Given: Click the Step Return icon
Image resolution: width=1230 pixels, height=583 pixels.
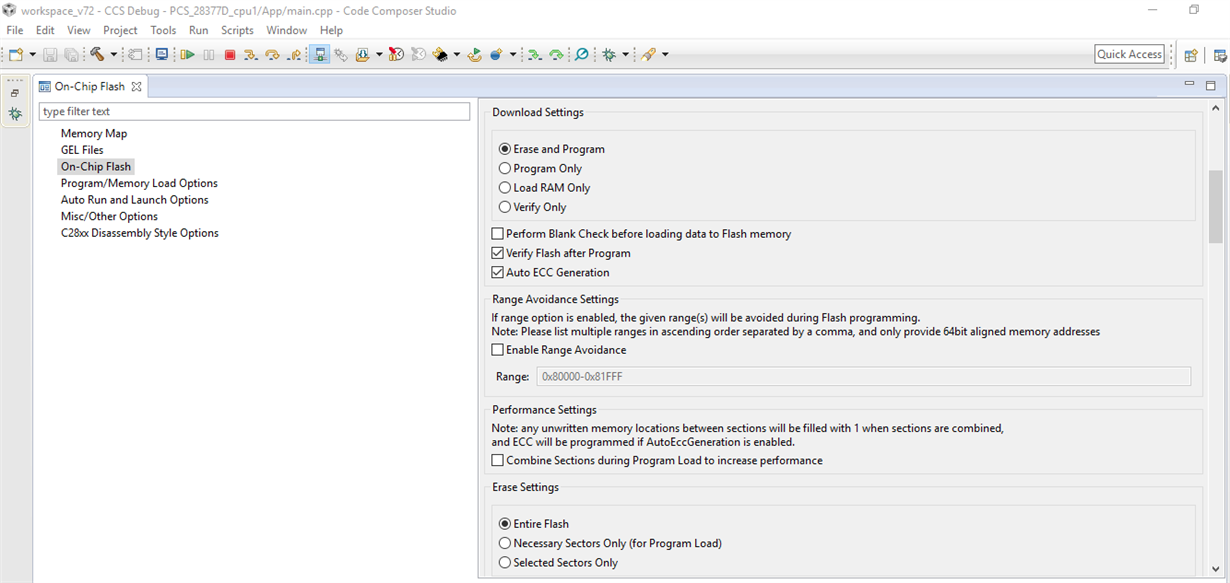Looking at the screenshot, I should (294, 55).
